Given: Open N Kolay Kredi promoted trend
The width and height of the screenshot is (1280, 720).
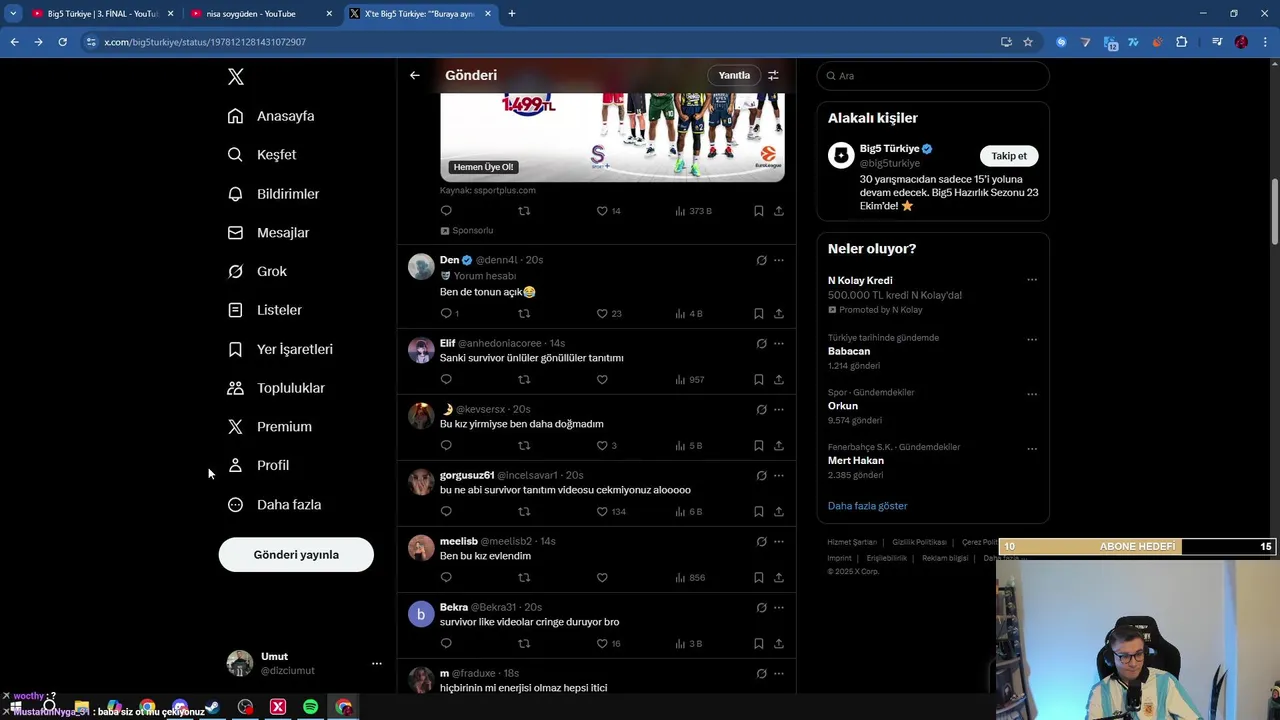Looking at the screenshot, I should point(933,295).
